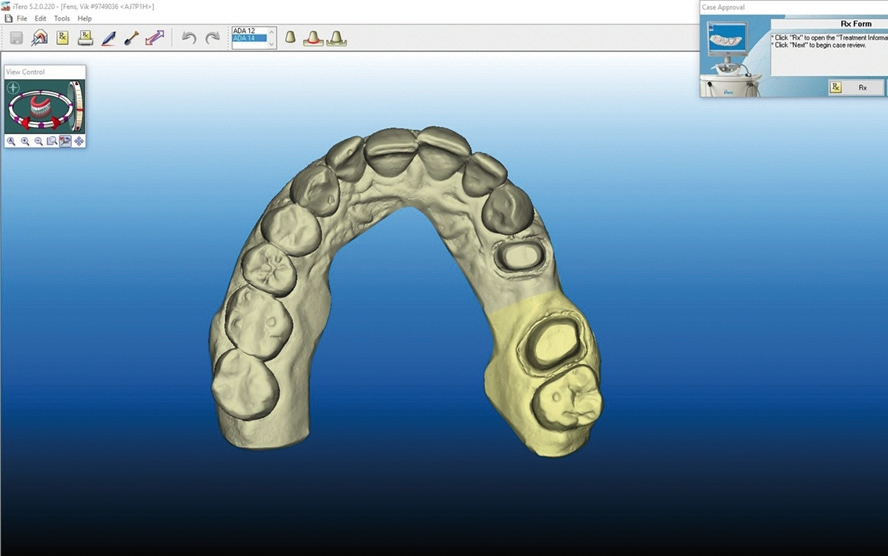Select ADA 14 in the tooth list
The height and width of the screenshot is (556, 888).
[x=249, y=38]
